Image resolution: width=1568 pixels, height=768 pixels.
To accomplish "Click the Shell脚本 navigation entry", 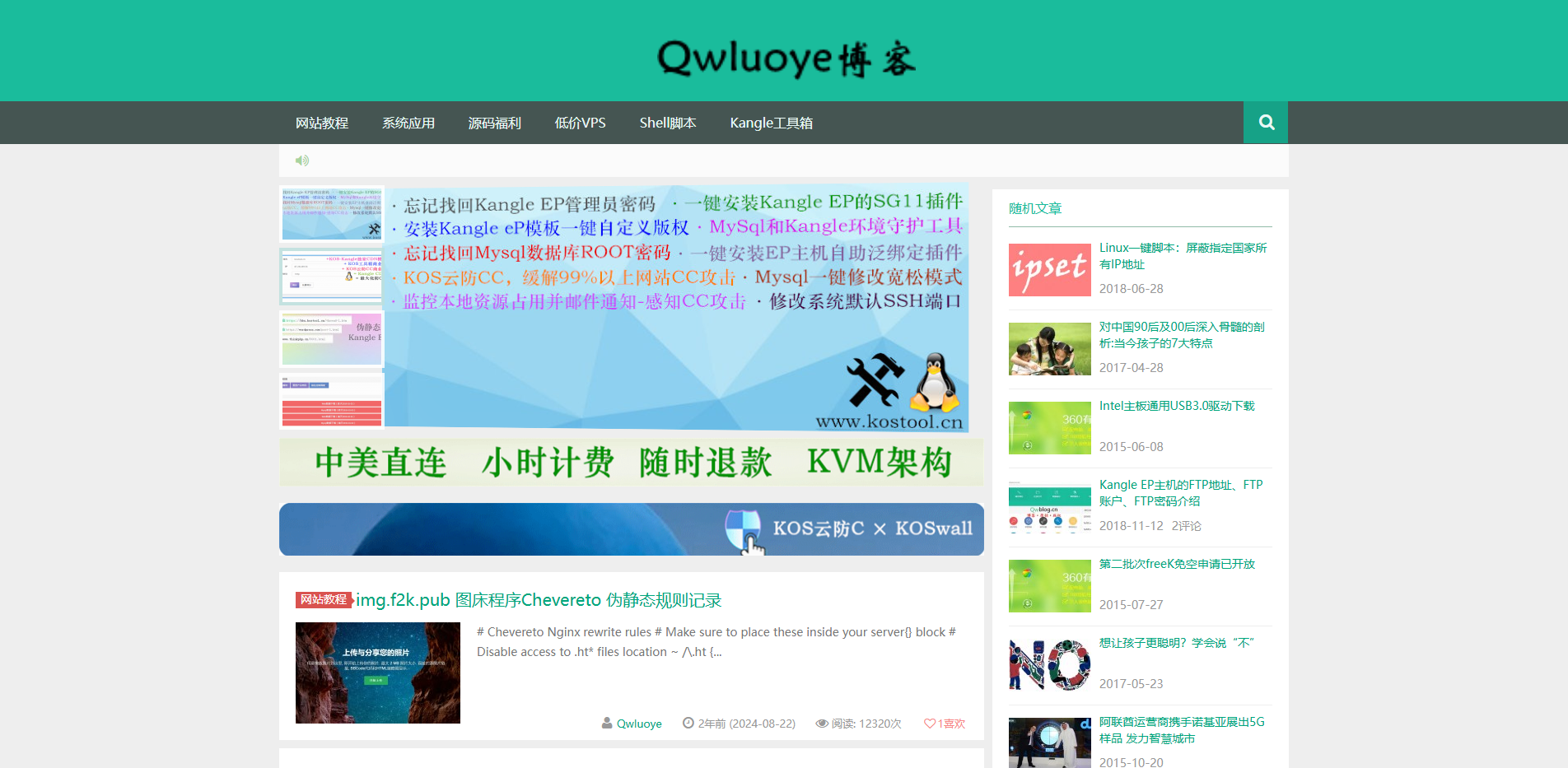I will click(668, 122).
